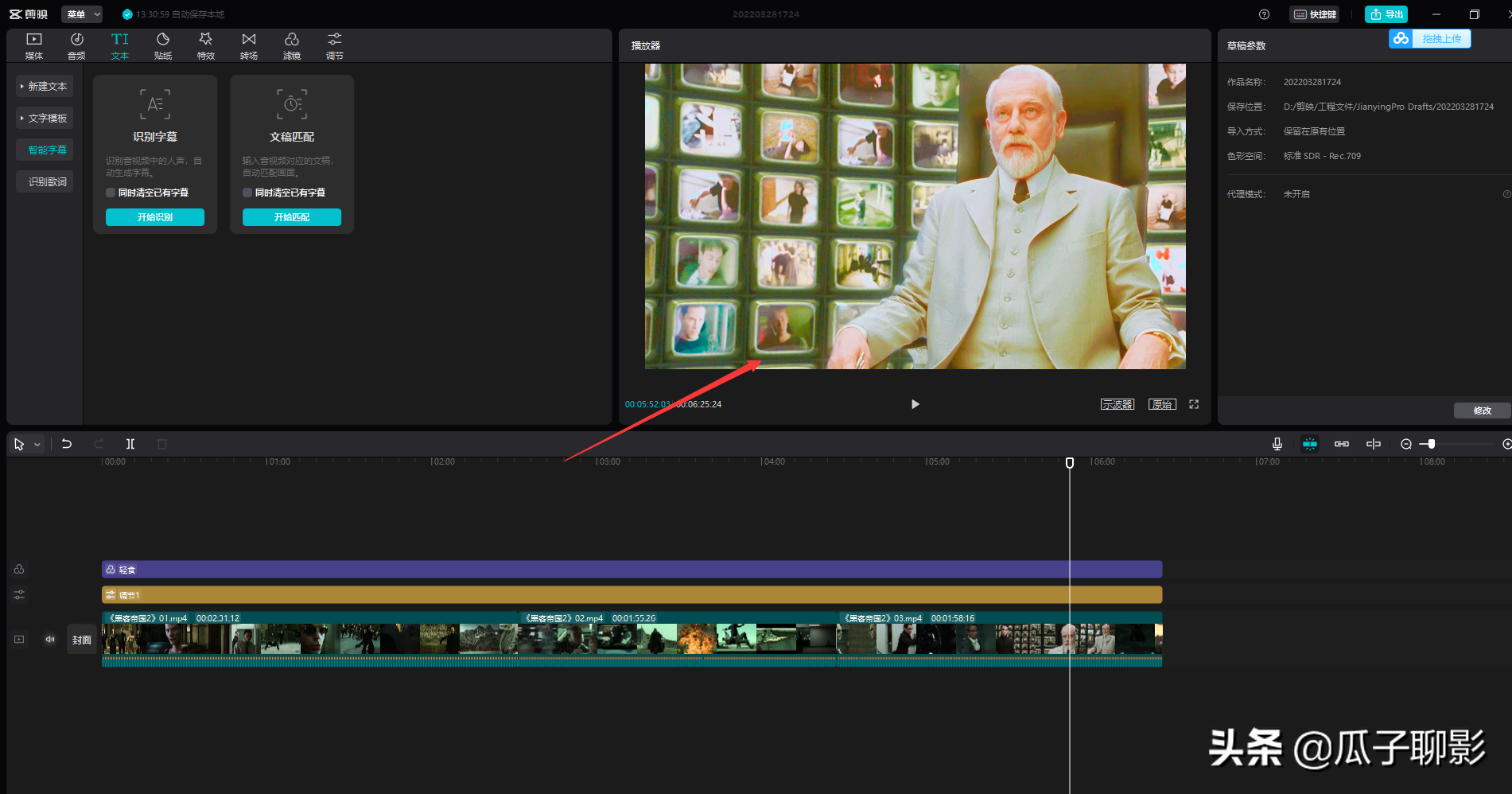
Task: Select the 《黑客帝国2》01.mp4 clip
Action: pyautogui.click(x=309, y=639)
